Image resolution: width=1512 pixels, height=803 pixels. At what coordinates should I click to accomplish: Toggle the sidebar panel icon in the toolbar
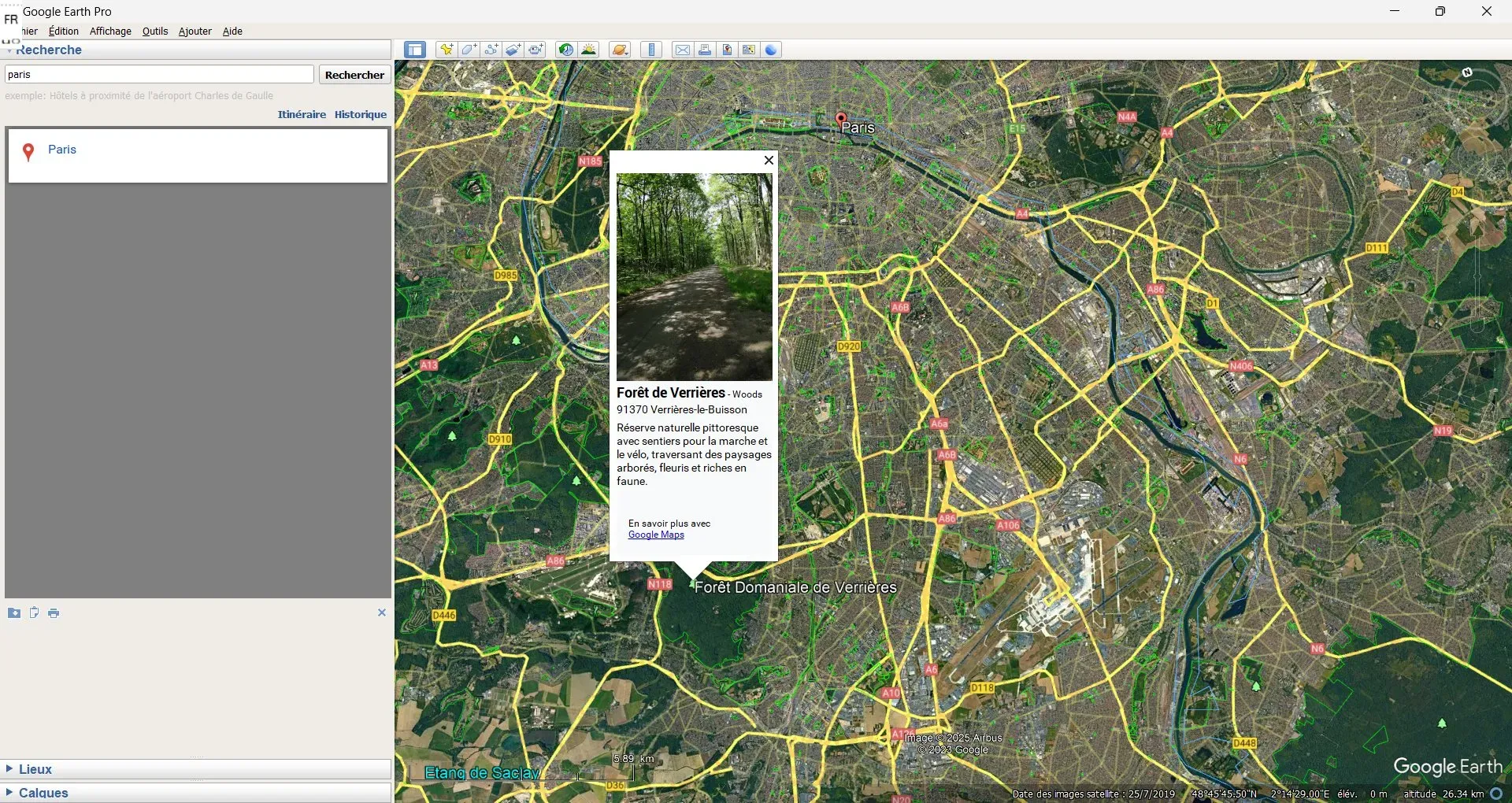pyautogui.click(x=415, y=50)
